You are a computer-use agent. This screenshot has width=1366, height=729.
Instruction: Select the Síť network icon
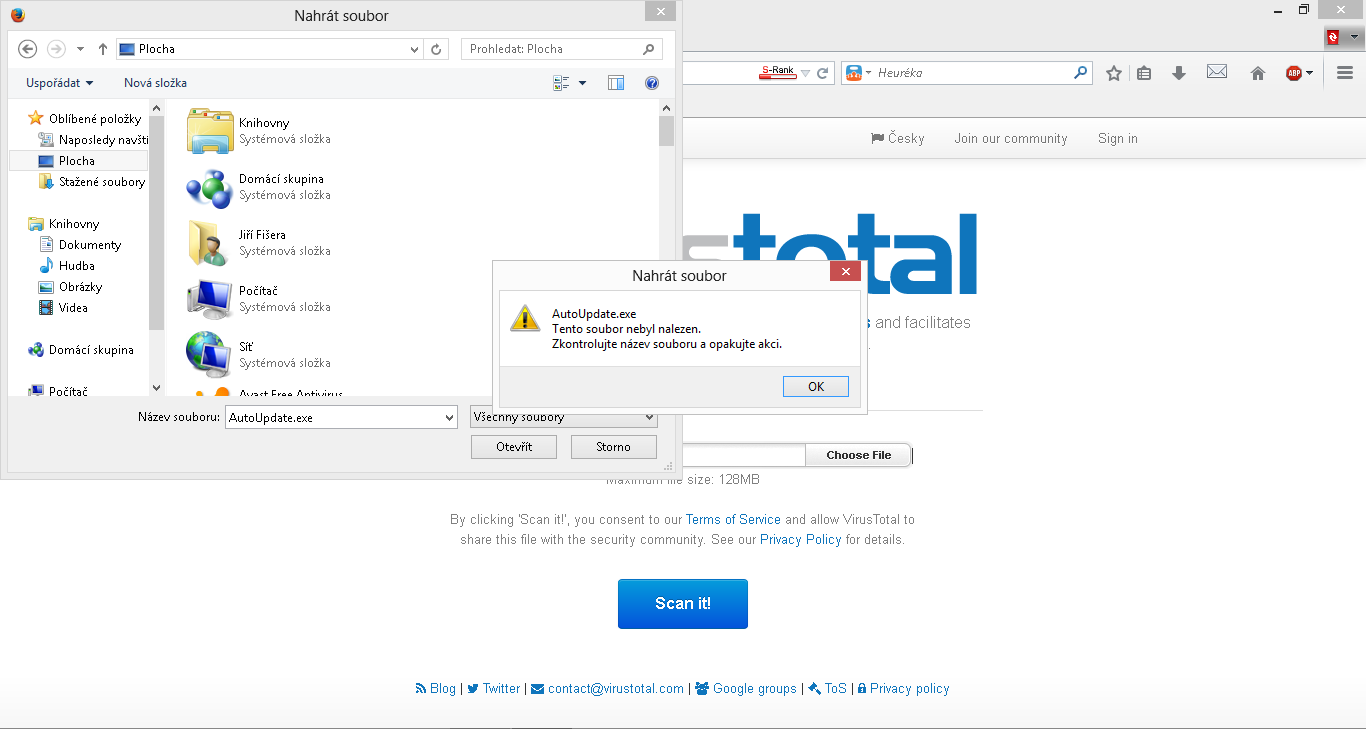point(210,355)
